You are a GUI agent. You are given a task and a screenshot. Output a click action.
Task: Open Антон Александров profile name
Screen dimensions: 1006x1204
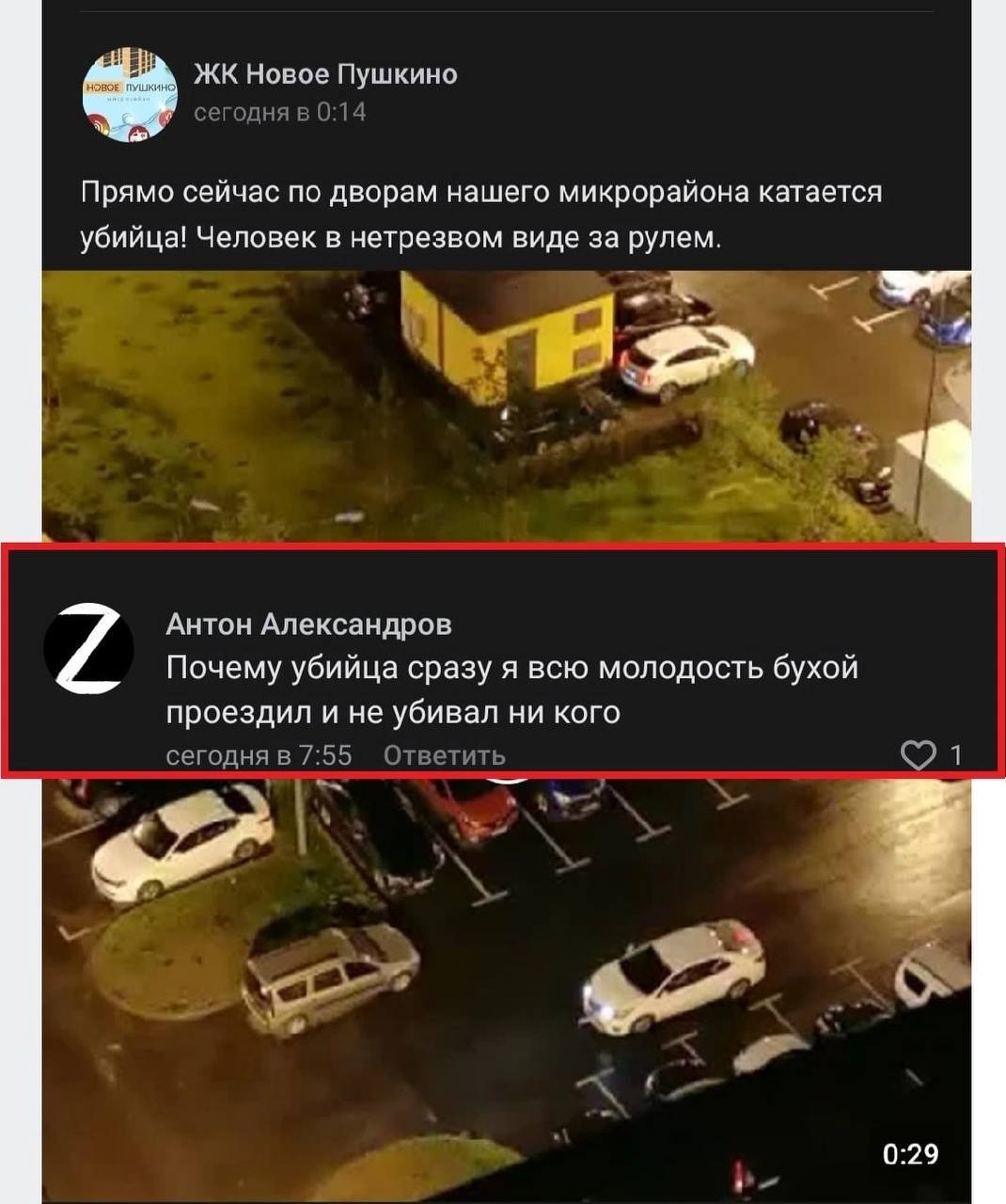pyautogui.click(x=308, y=623)
